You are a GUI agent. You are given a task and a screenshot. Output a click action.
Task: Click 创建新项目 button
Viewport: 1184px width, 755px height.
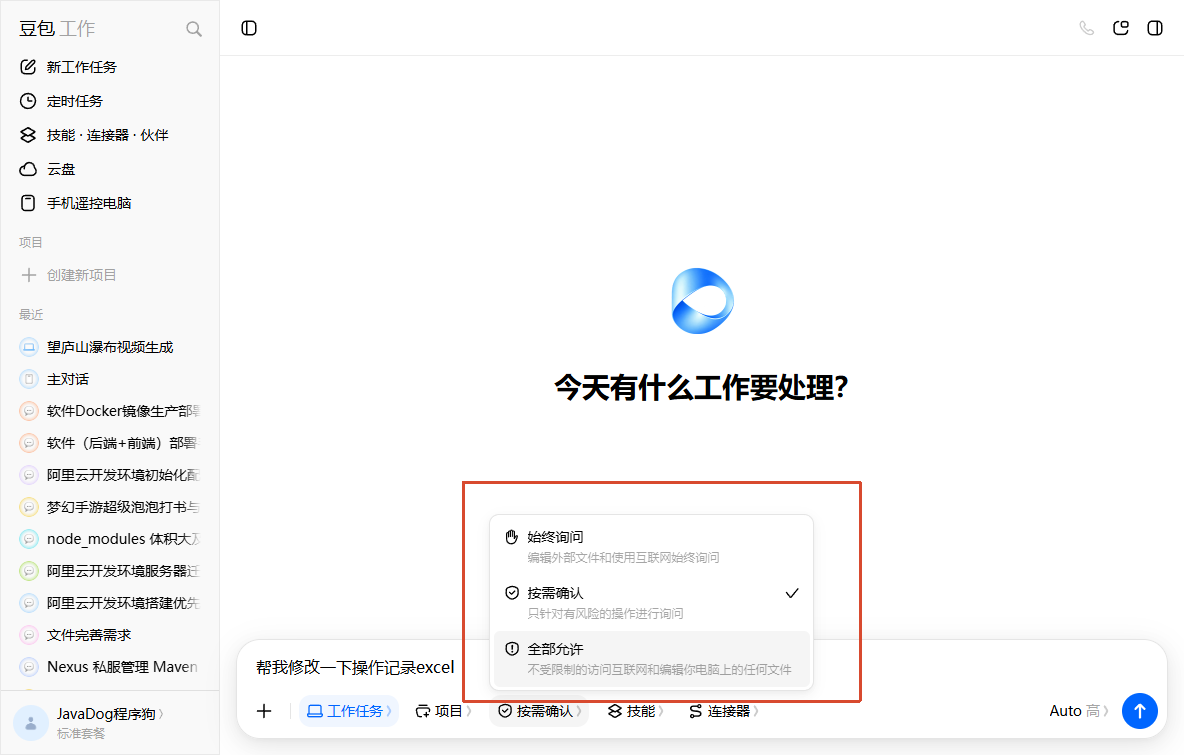point(109,275)
